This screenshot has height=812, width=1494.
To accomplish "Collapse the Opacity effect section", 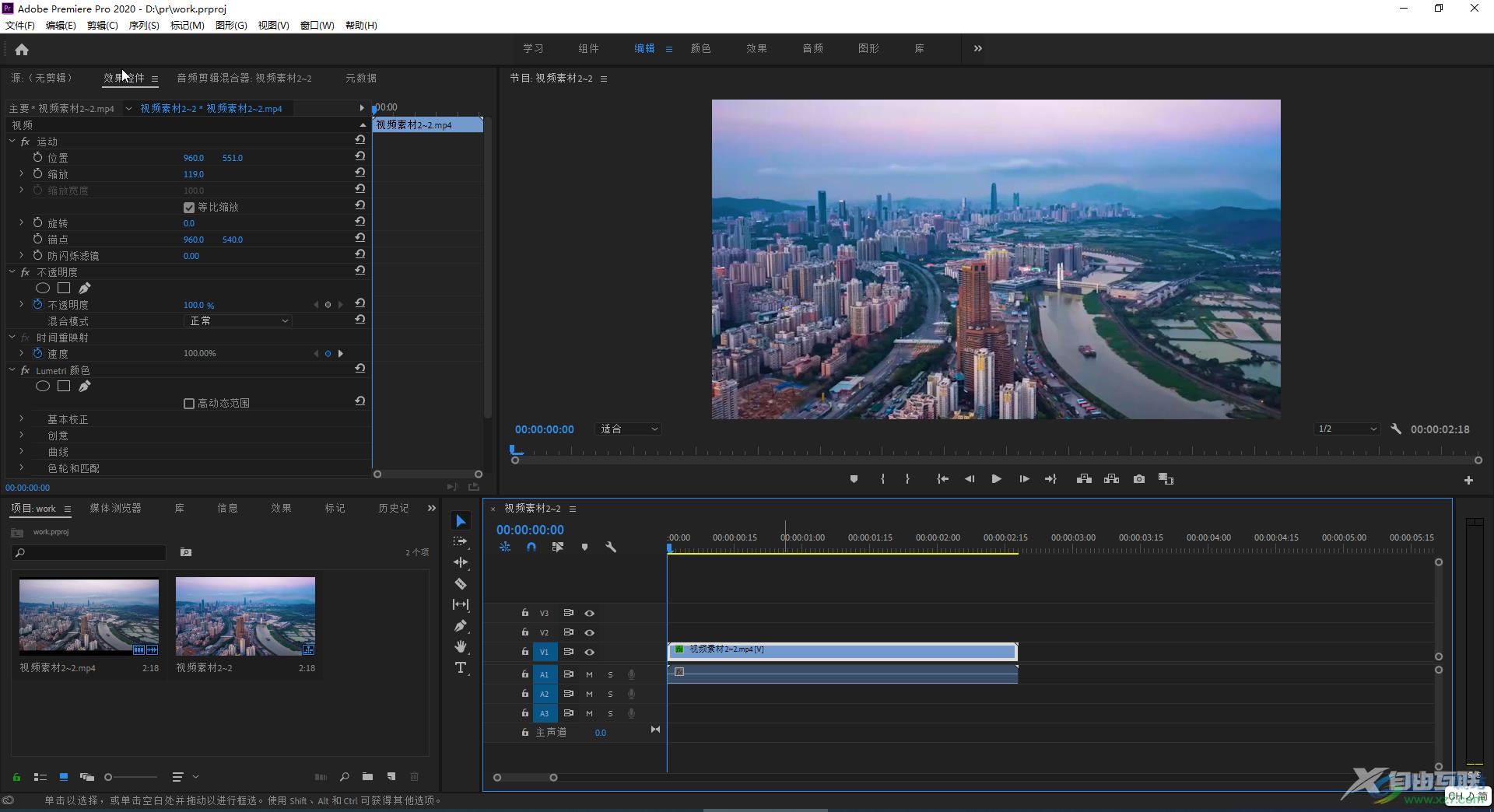I will (12, 272).
